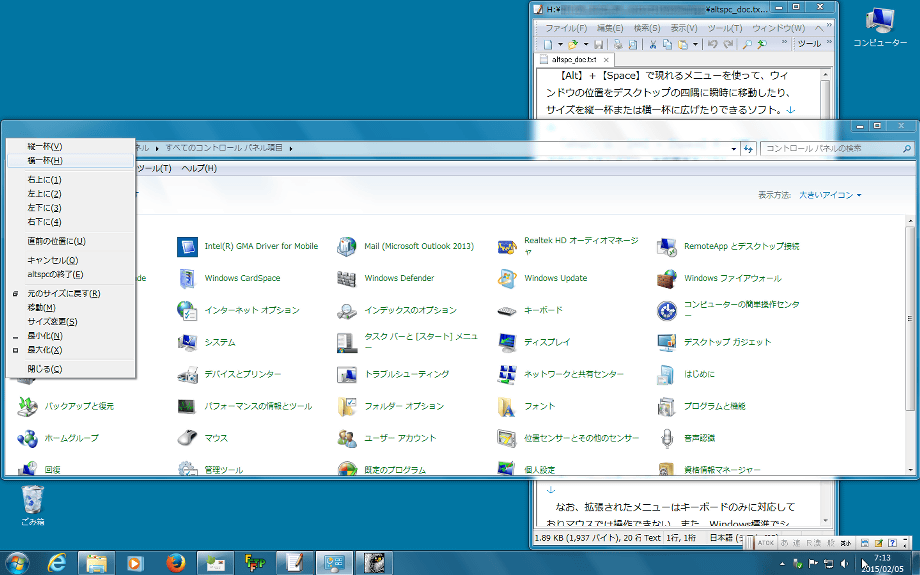Expand editor toolbar overflow chevron before ツール

click(x=784, y=42)
